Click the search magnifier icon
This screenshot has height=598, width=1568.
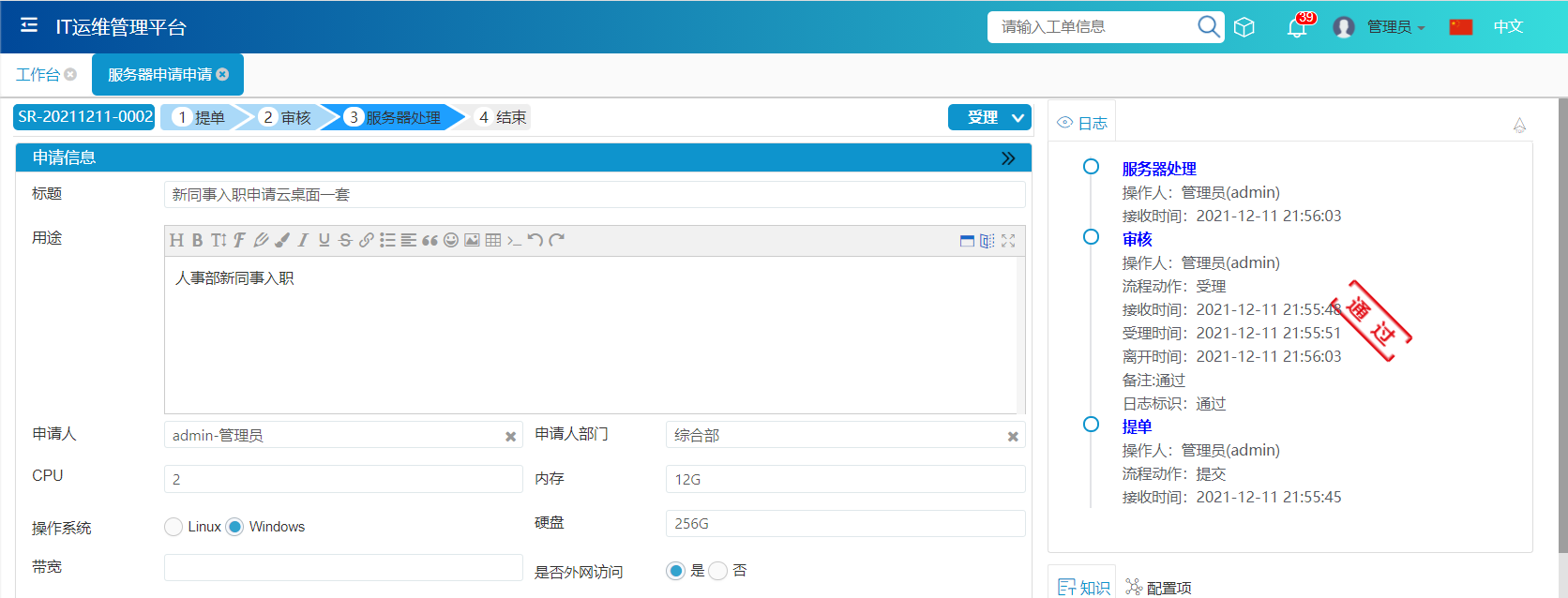[1209, 26]
